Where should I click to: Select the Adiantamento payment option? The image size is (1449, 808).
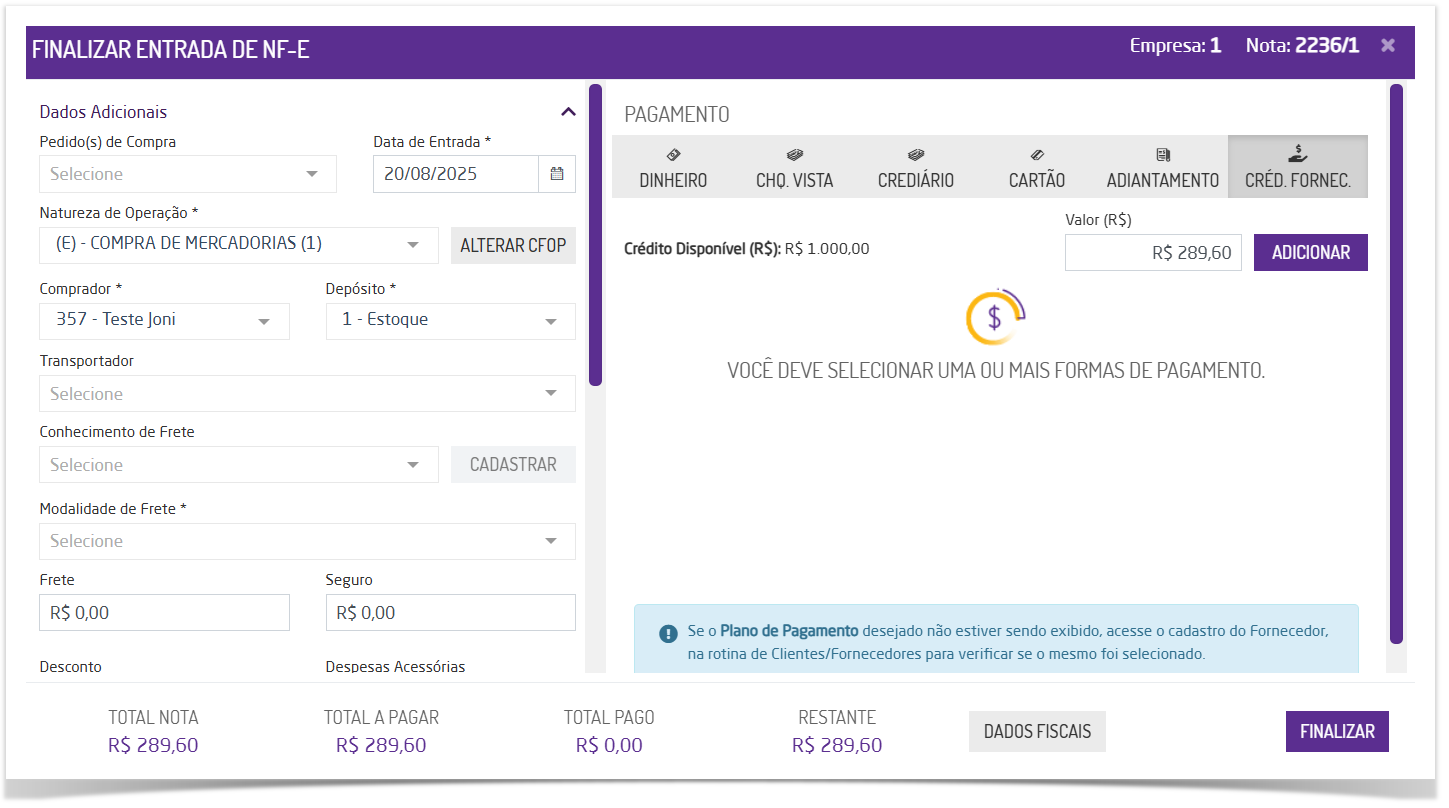pyautogui.click(x=1162, y=168)
